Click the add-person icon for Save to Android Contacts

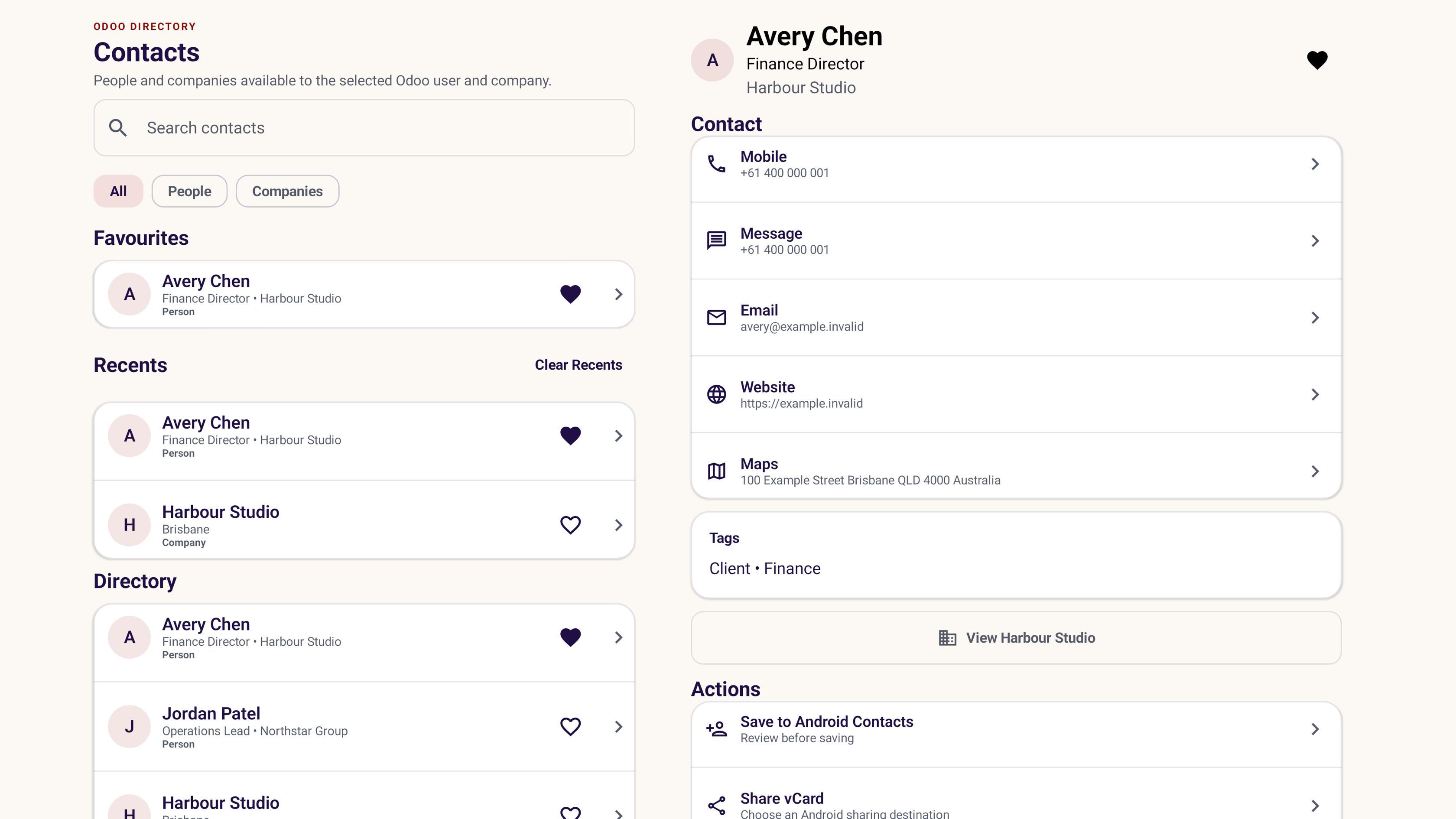716,729
